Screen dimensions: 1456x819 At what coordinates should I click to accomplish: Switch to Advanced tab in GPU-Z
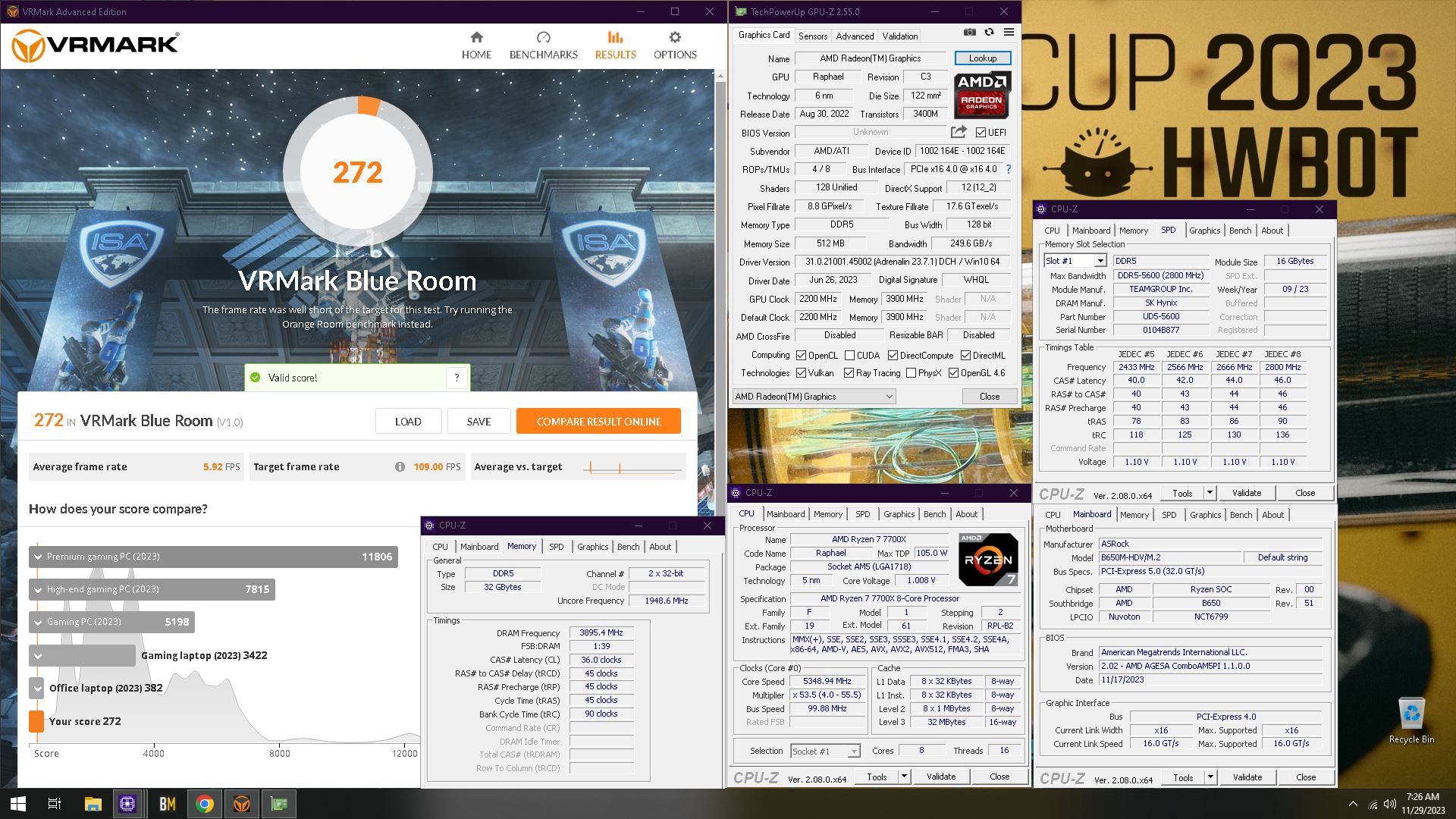pos(855,36)
